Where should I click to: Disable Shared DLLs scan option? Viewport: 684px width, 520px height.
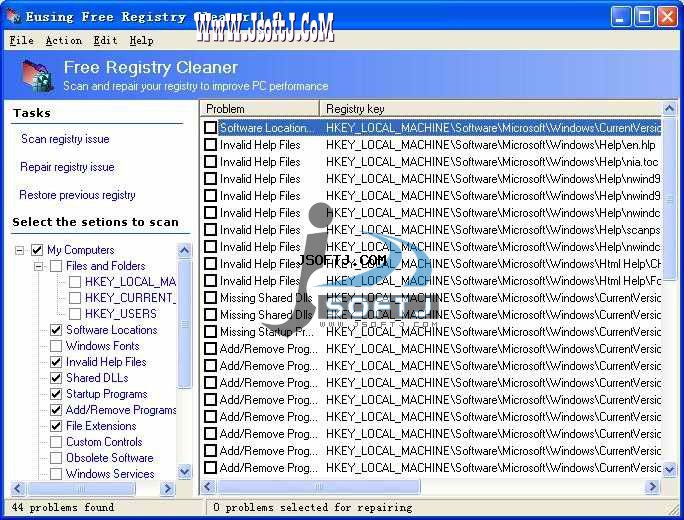pos(56,378)
